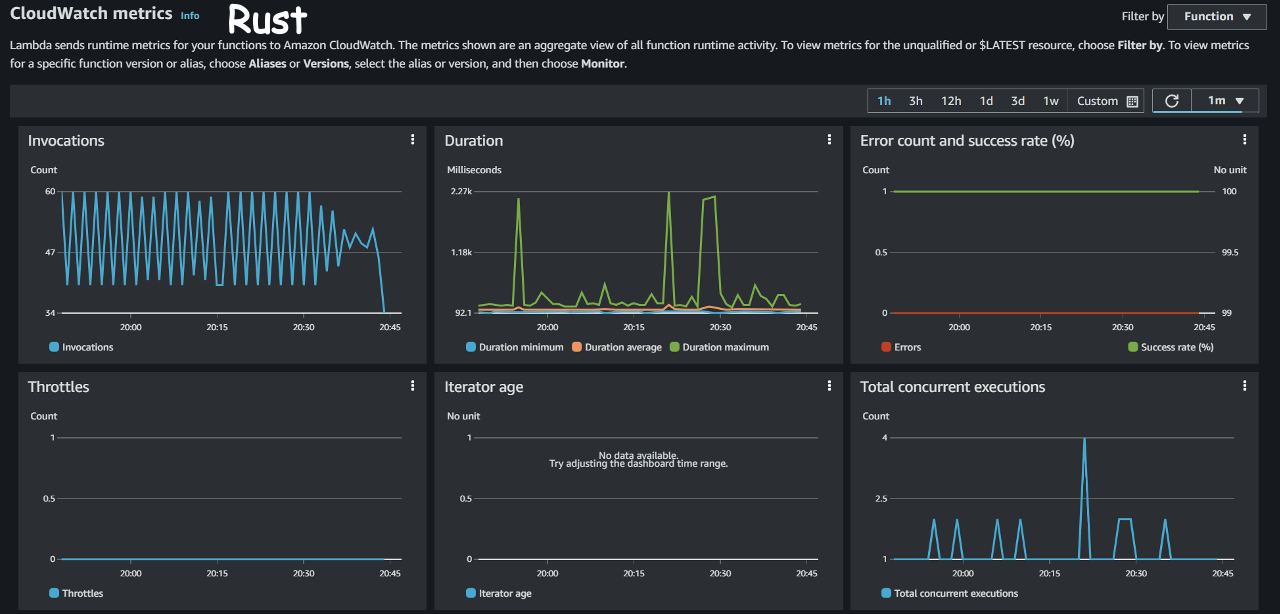Select the 3d time range
Image resolution: width=1280 pixels, height=614 pixels.
(1018, 101)
